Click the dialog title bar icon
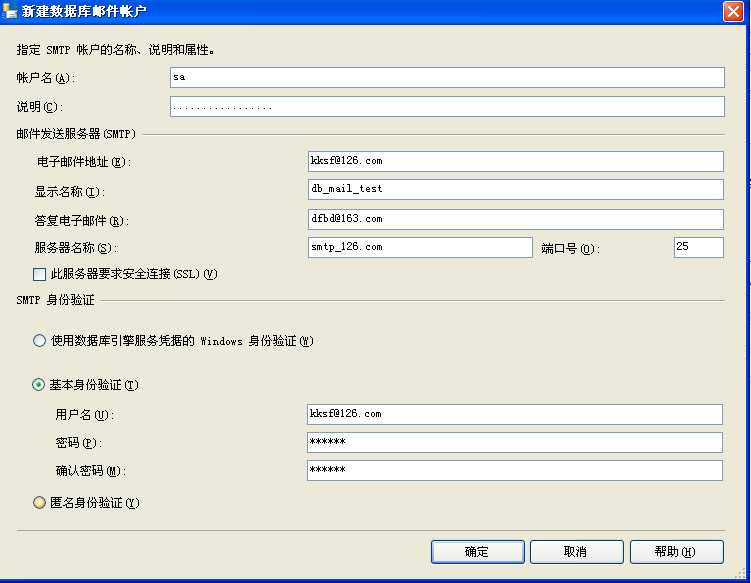Viewport: 751px width, 583px height. [x=10, y=11]
